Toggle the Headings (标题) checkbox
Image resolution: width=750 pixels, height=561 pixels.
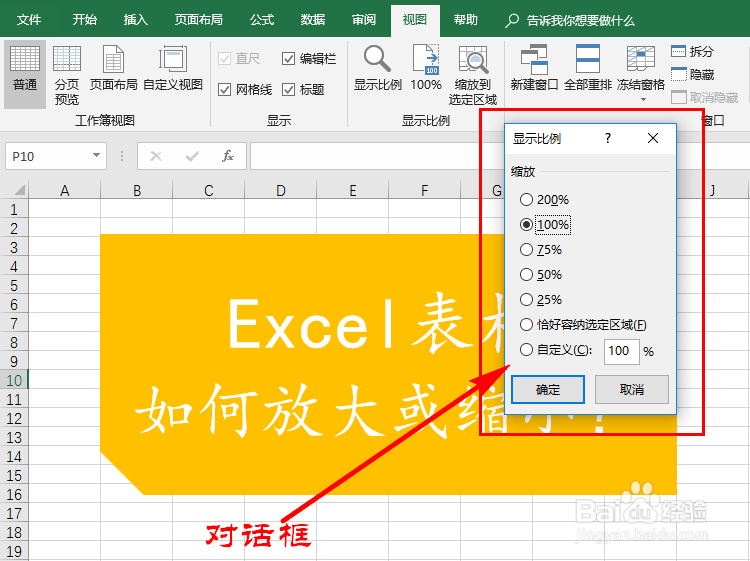(x=288, y=89)
